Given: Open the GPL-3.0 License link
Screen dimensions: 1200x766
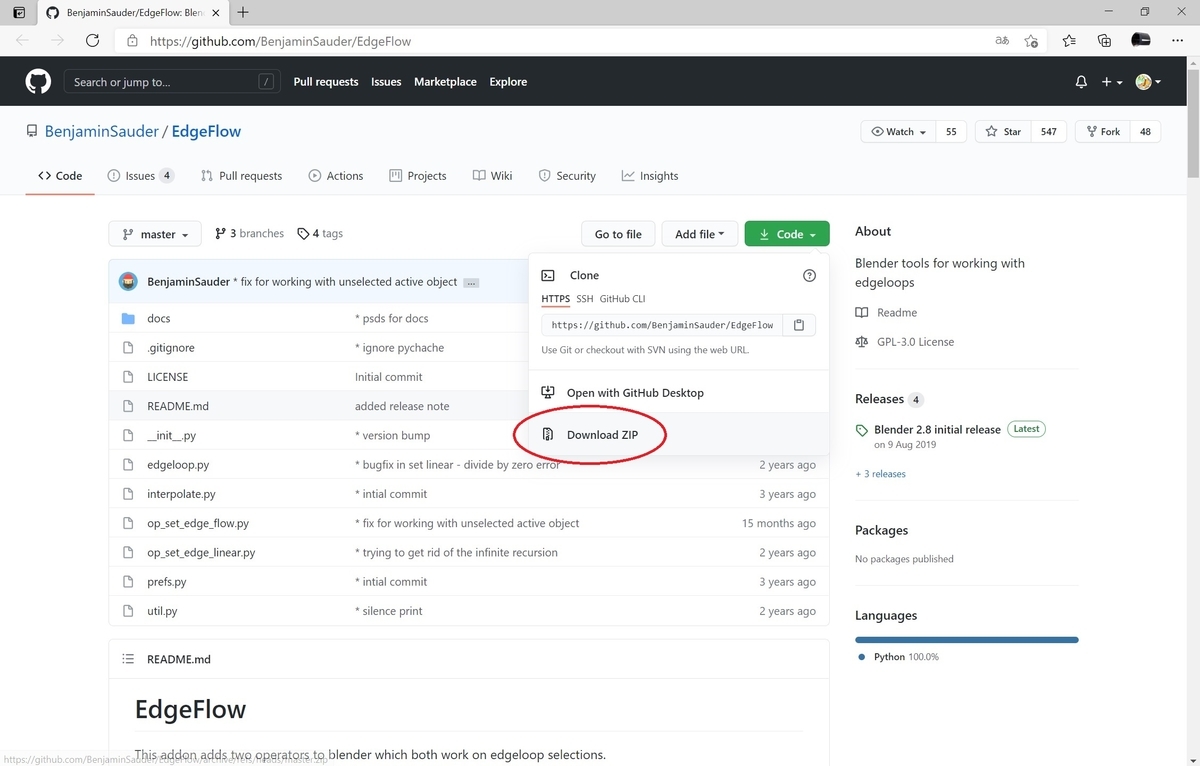Looking at the screenshot, I should coord(905,342).
